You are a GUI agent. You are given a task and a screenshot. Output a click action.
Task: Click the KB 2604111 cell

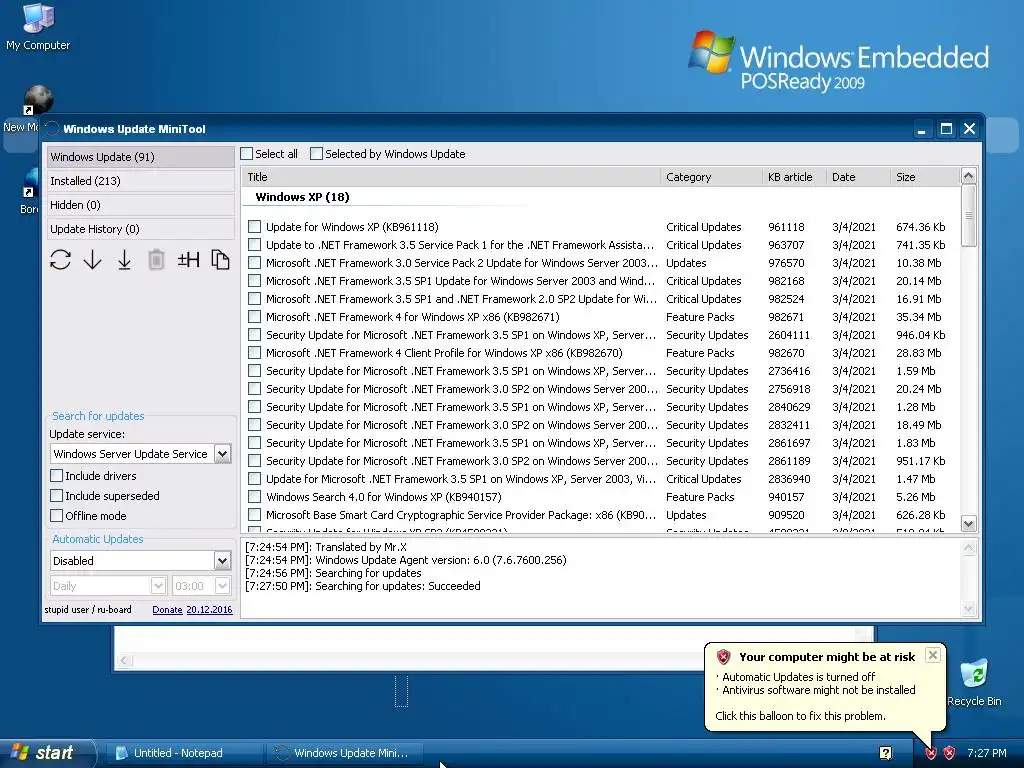pyautogui.click(x=789, y=335)
